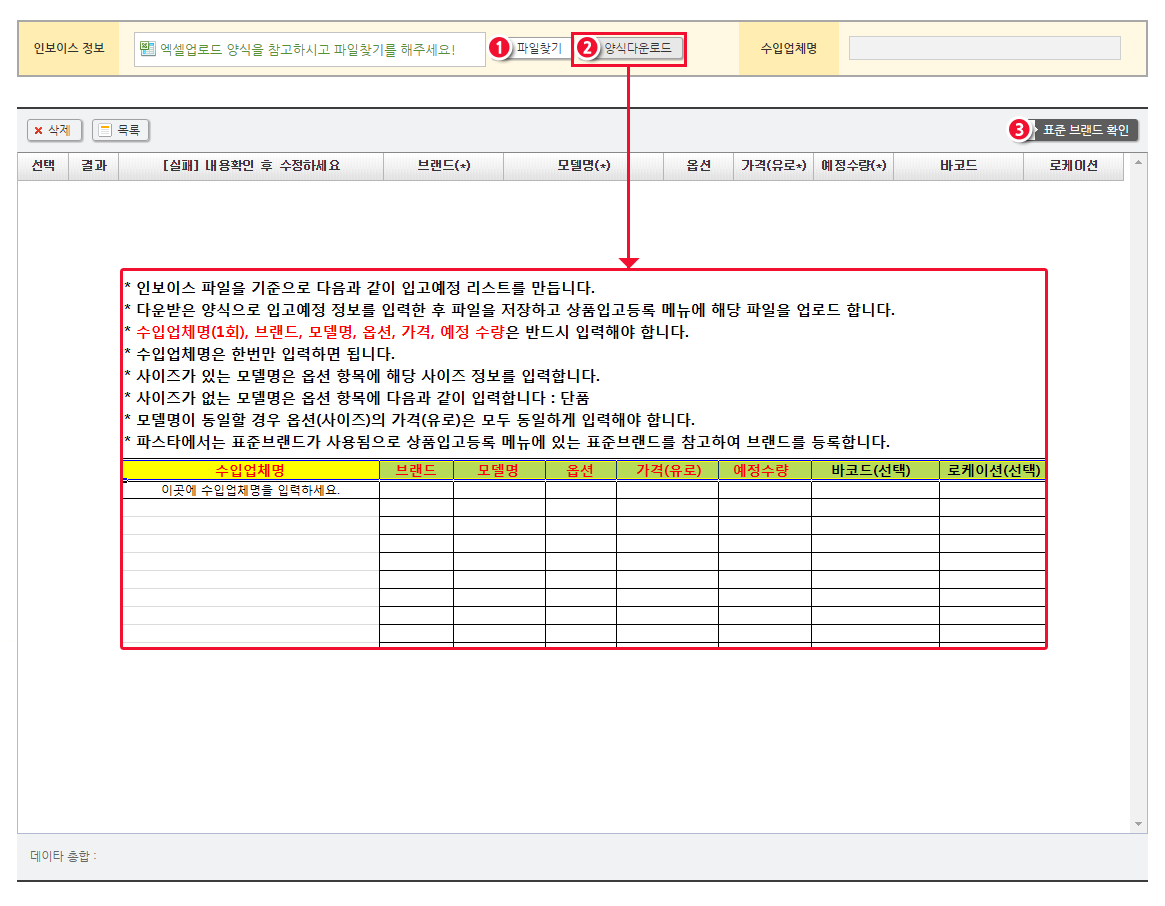
Task: Click the 데이타 총합 status text
Action: (63, 856)
